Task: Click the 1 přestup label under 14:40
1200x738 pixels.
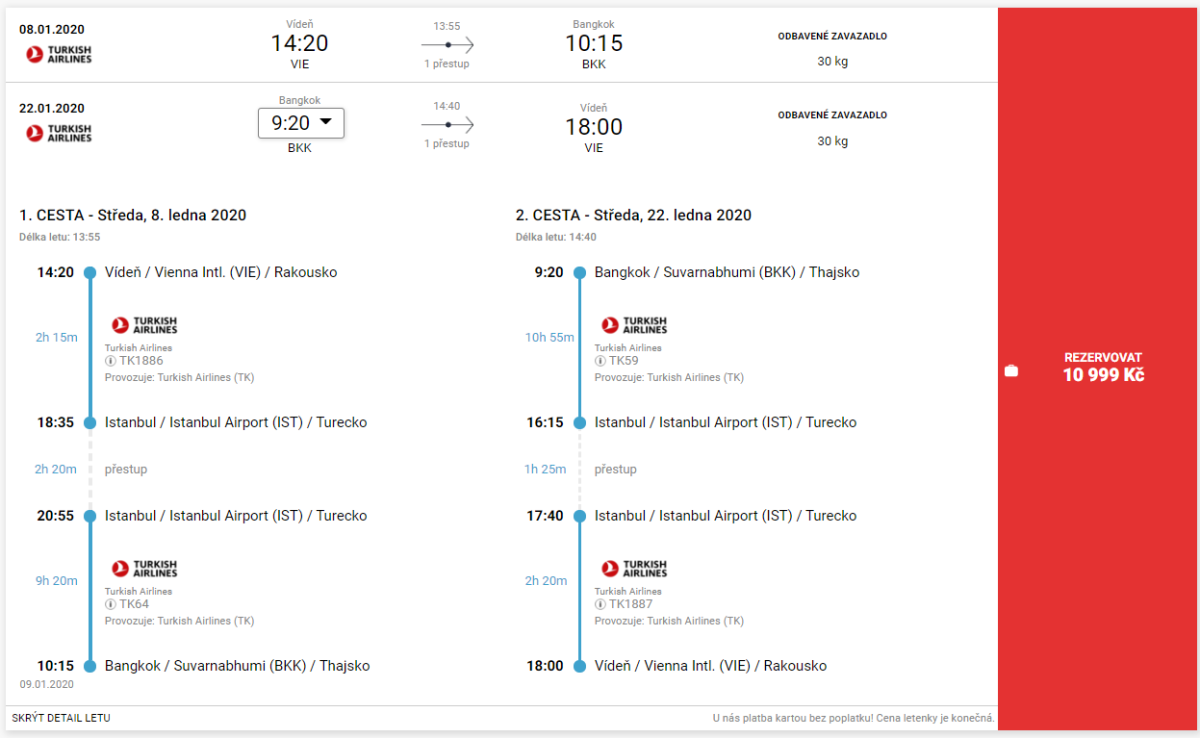Action: pos(446,143)
